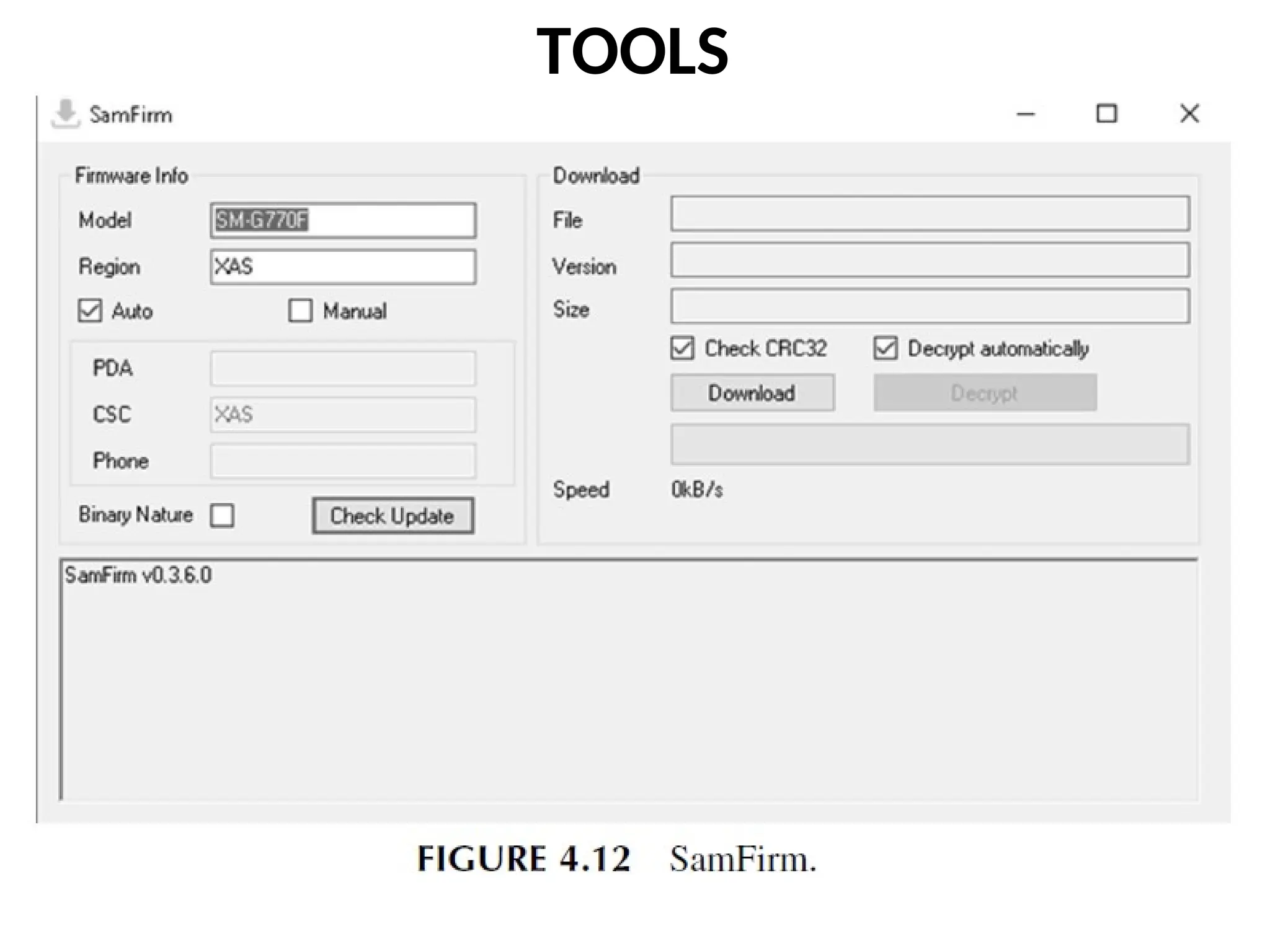Image resolution: width=1270 pixels, height=952 pixels.
Task: Click the download progress bar
Action: point(930,444)
